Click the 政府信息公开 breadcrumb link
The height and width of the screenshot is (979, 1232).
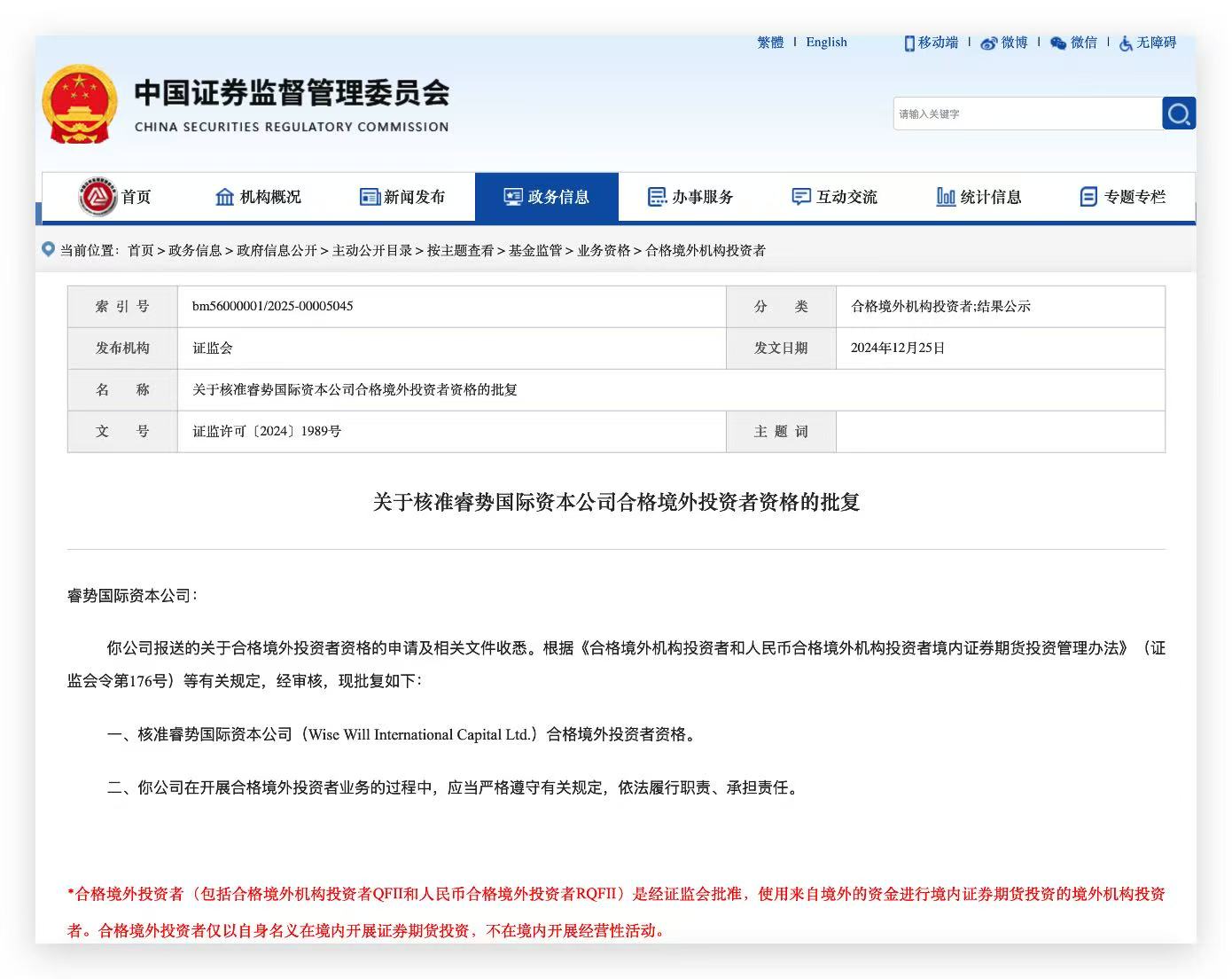tap(277, 251)
